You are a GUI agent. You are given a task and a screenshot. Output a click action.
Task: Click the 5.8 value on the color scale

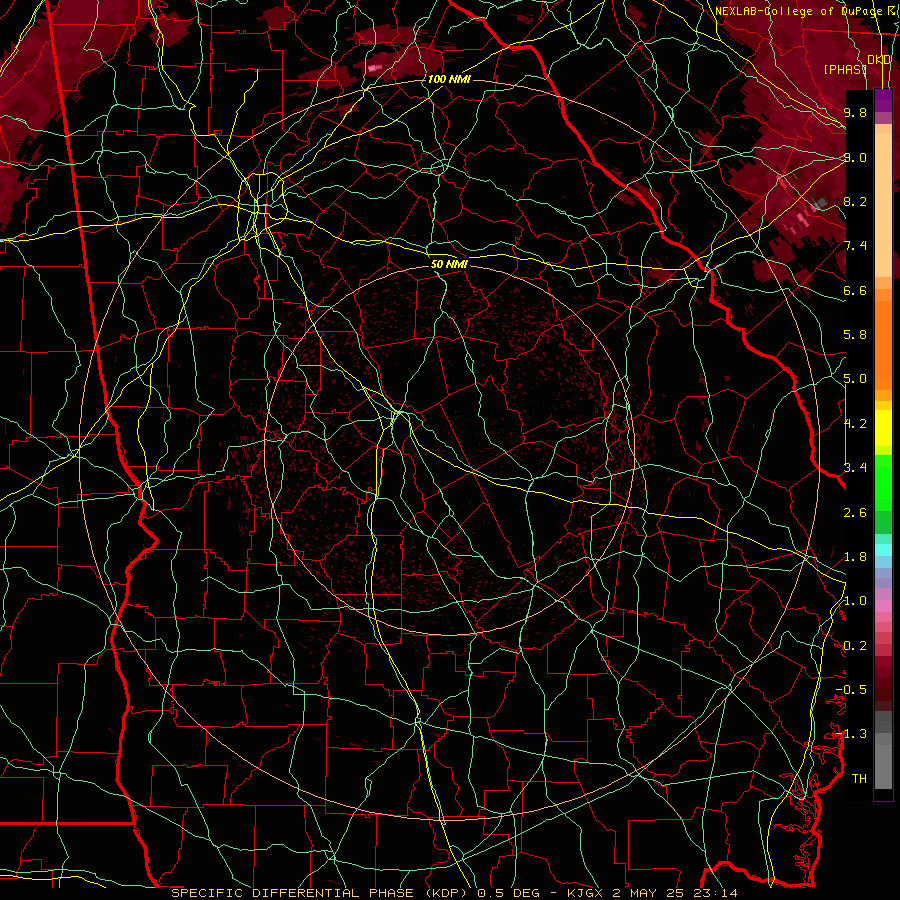point(855,335)
